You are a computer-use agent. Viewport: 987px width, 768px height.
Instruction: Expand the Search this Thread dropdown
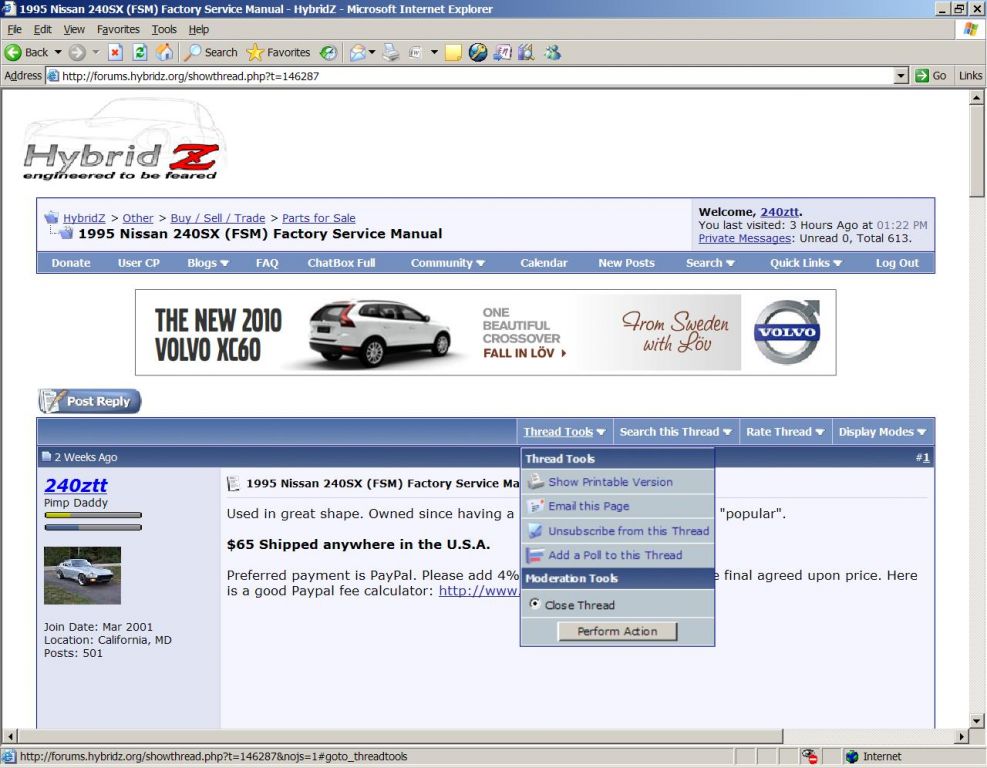(675, 432)
